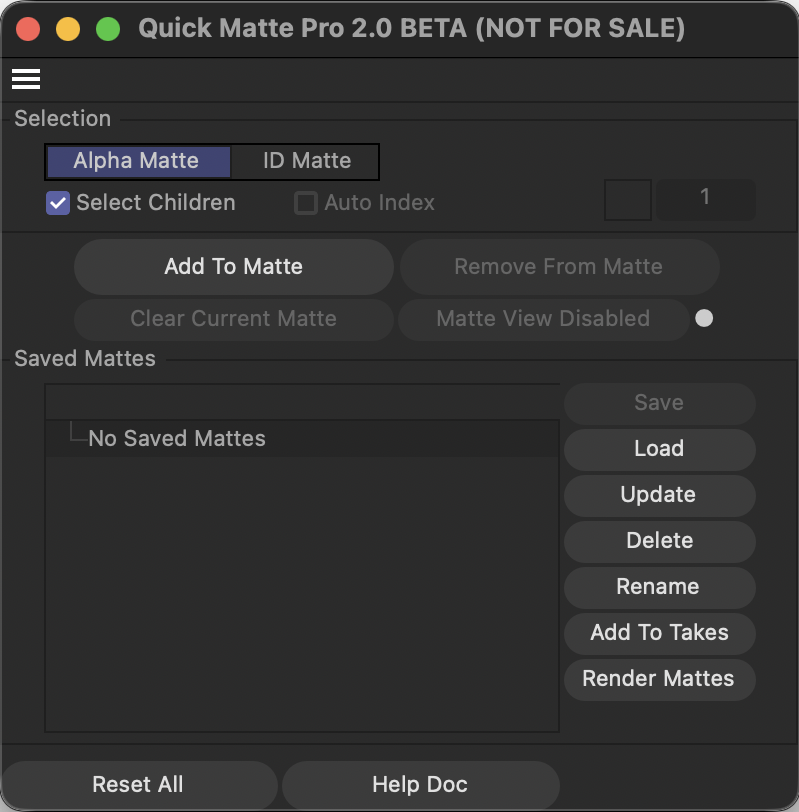
Task: Click Add To Matte
Action: point(233,267)
